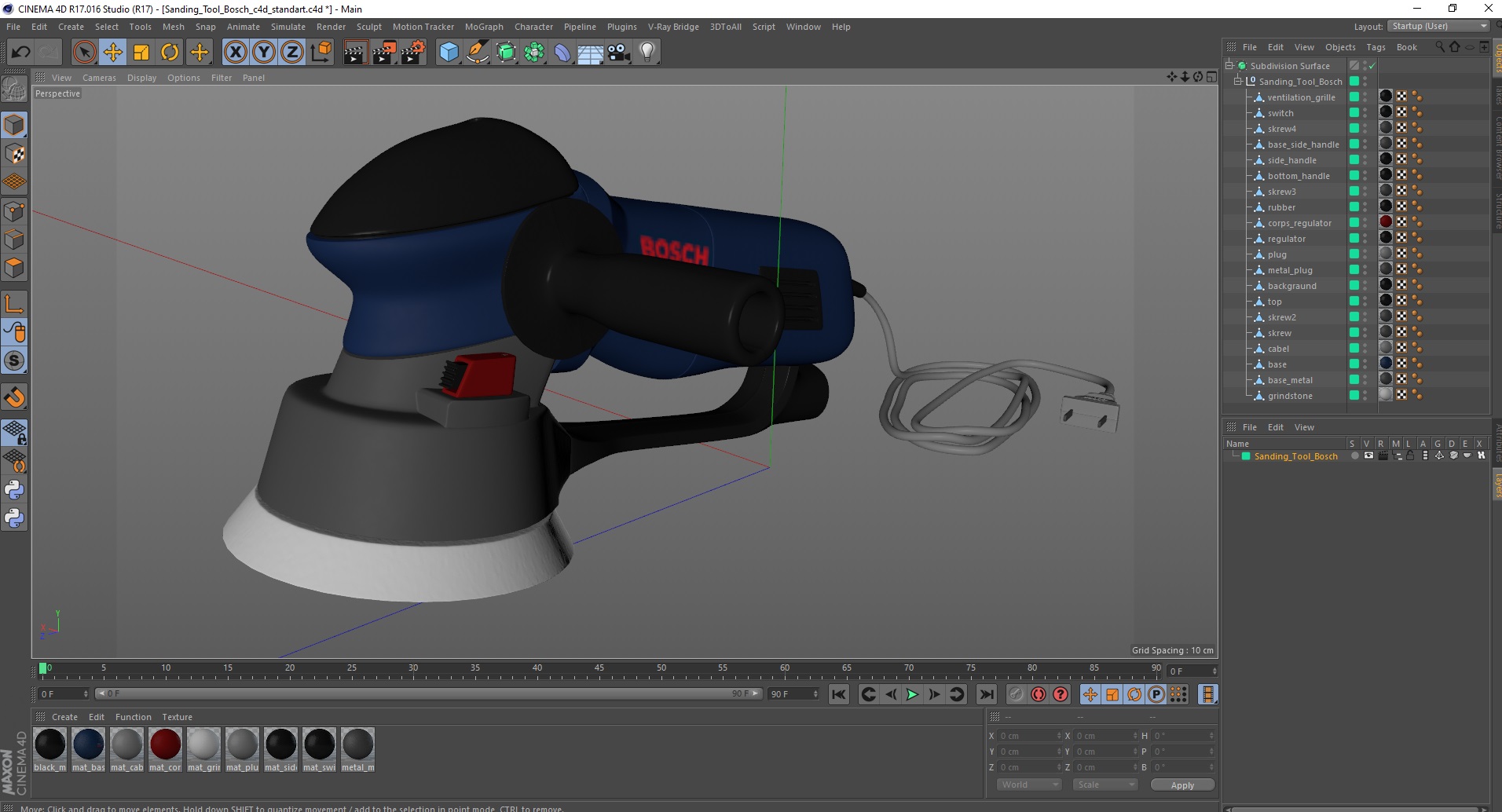This screenshot has height=812, width=1502.
Task: Select the Live Selection tool
Action: [x=84, y=53]
